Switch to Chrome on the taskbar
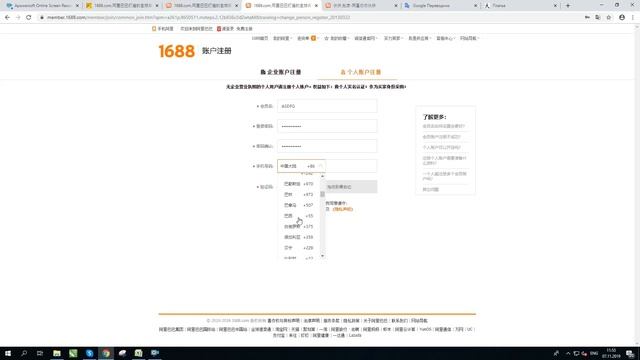The image size is (640, 360). 106,353
